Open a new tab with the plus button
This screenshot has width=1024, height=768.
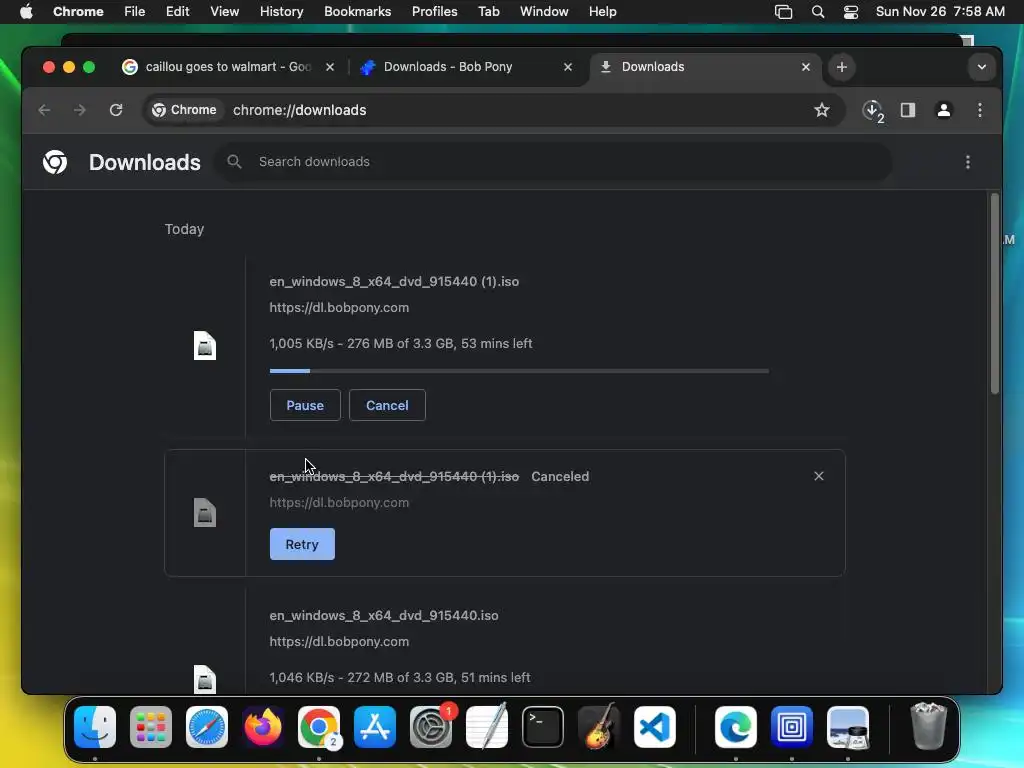point(842,67)
